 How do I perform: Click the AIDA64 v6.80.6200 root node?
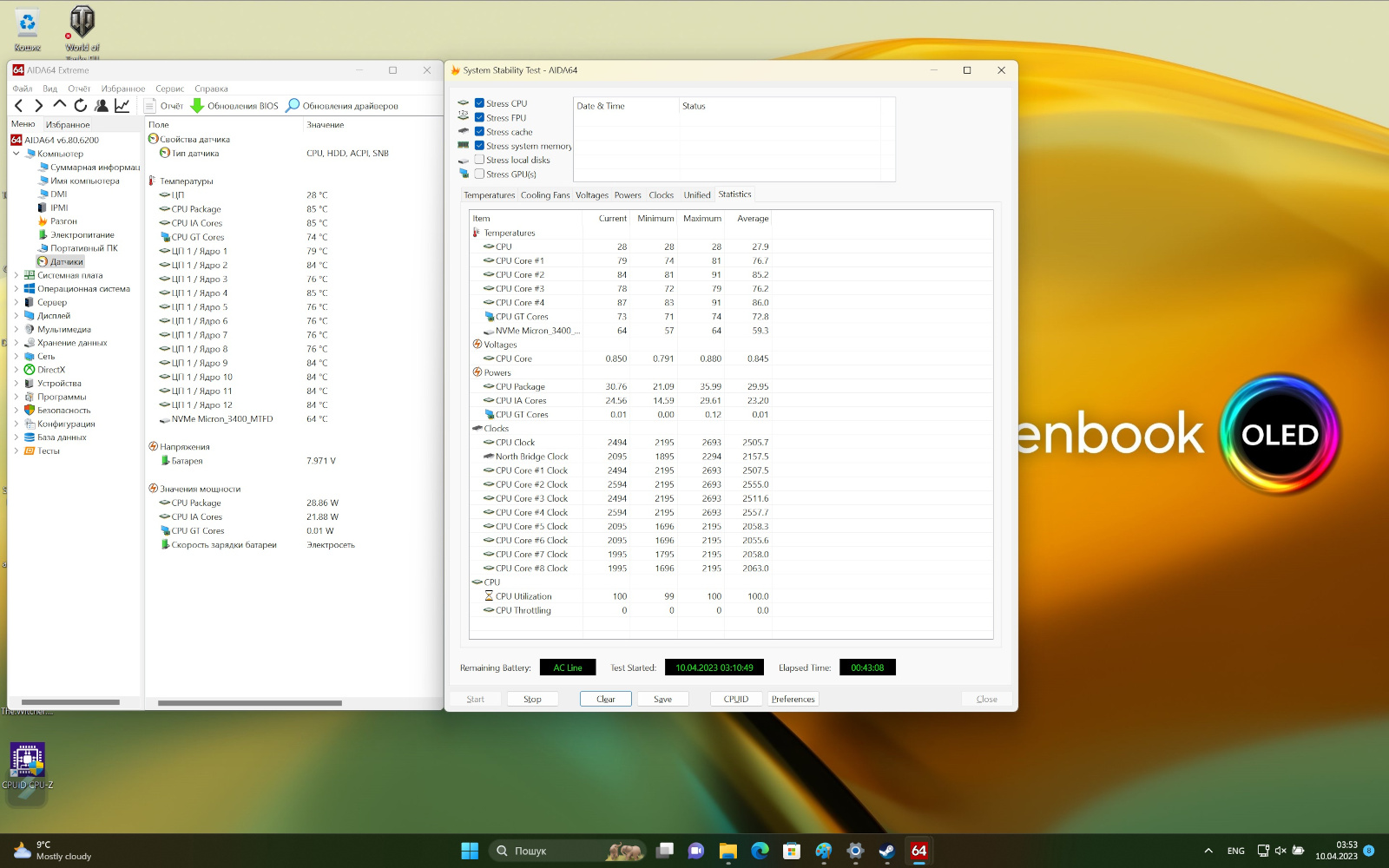pyautogui.click(x=55, y=140)
